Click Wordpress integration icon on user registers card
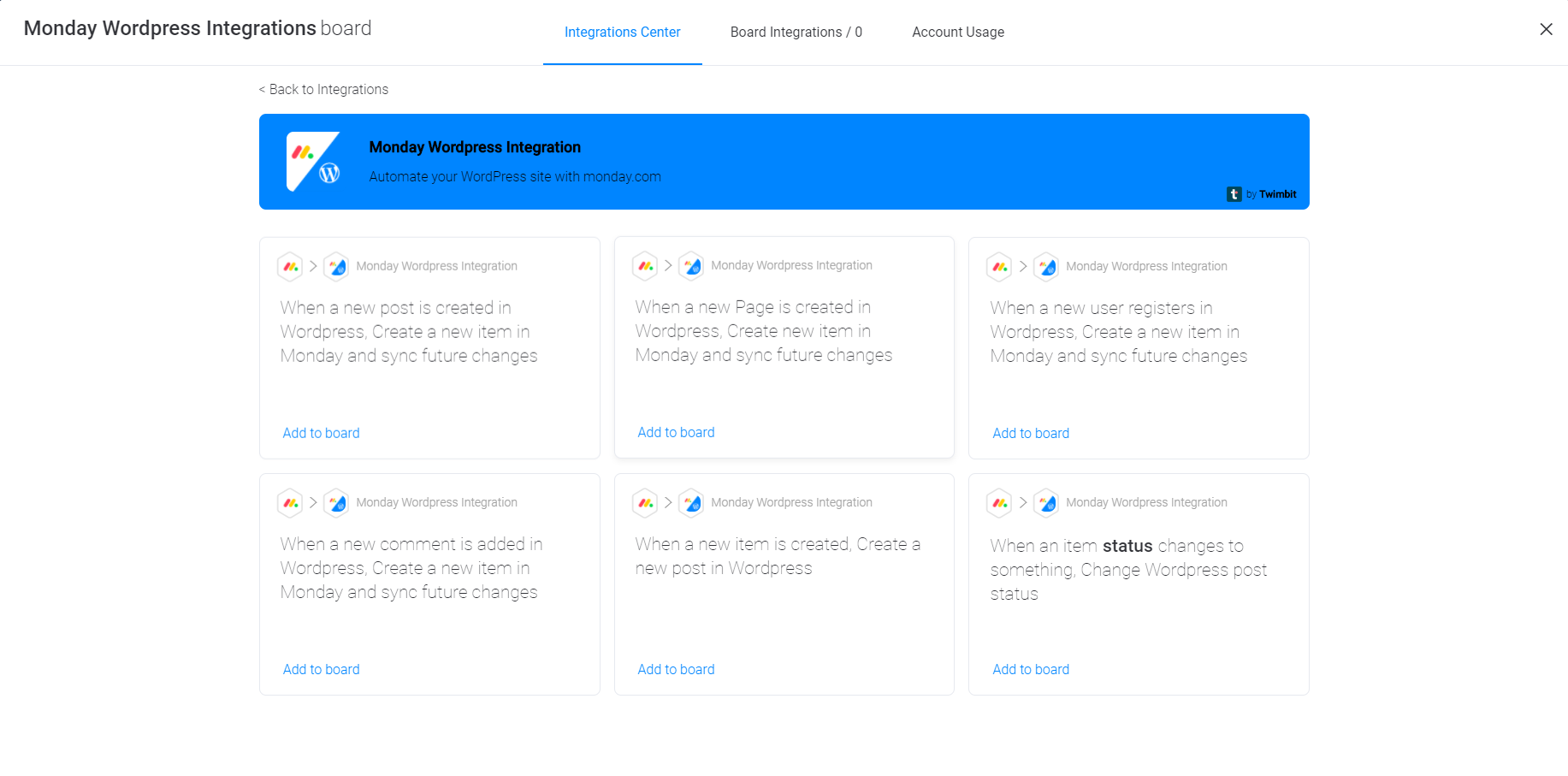Image resolution: width=1568 pixels, height=776 pixels. click(x=1046, y=267)
